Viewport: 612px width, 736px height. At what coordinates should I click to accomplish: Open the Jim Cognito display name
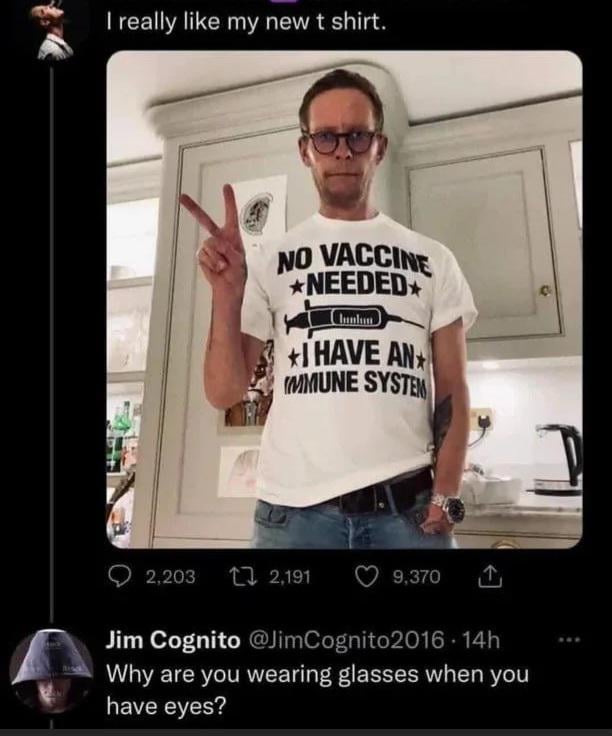173,640
